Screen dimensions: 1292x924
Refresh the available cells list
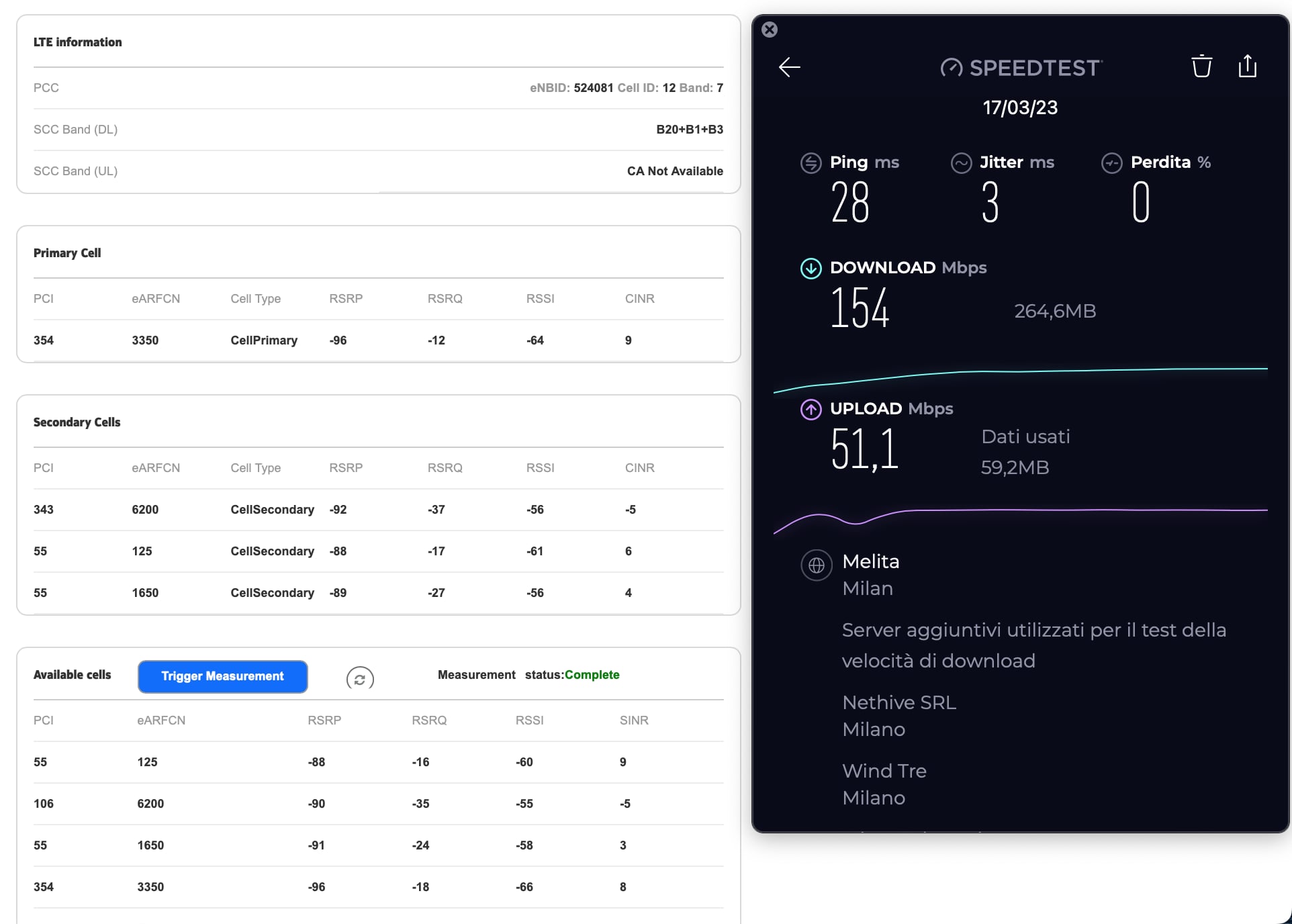pos(360,678)
